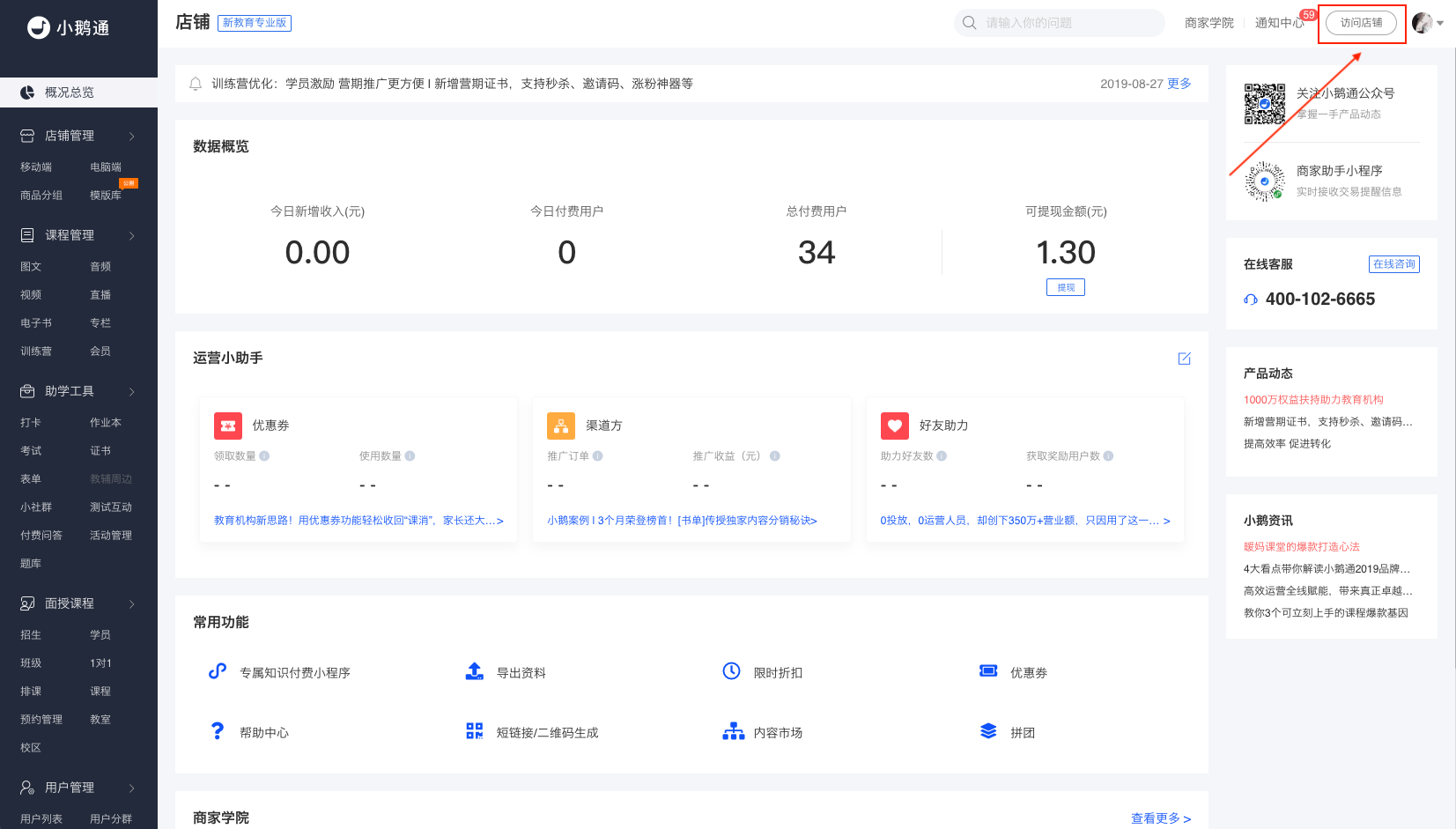Open the 教育机构新思路 coupon article link

point(358,521)
